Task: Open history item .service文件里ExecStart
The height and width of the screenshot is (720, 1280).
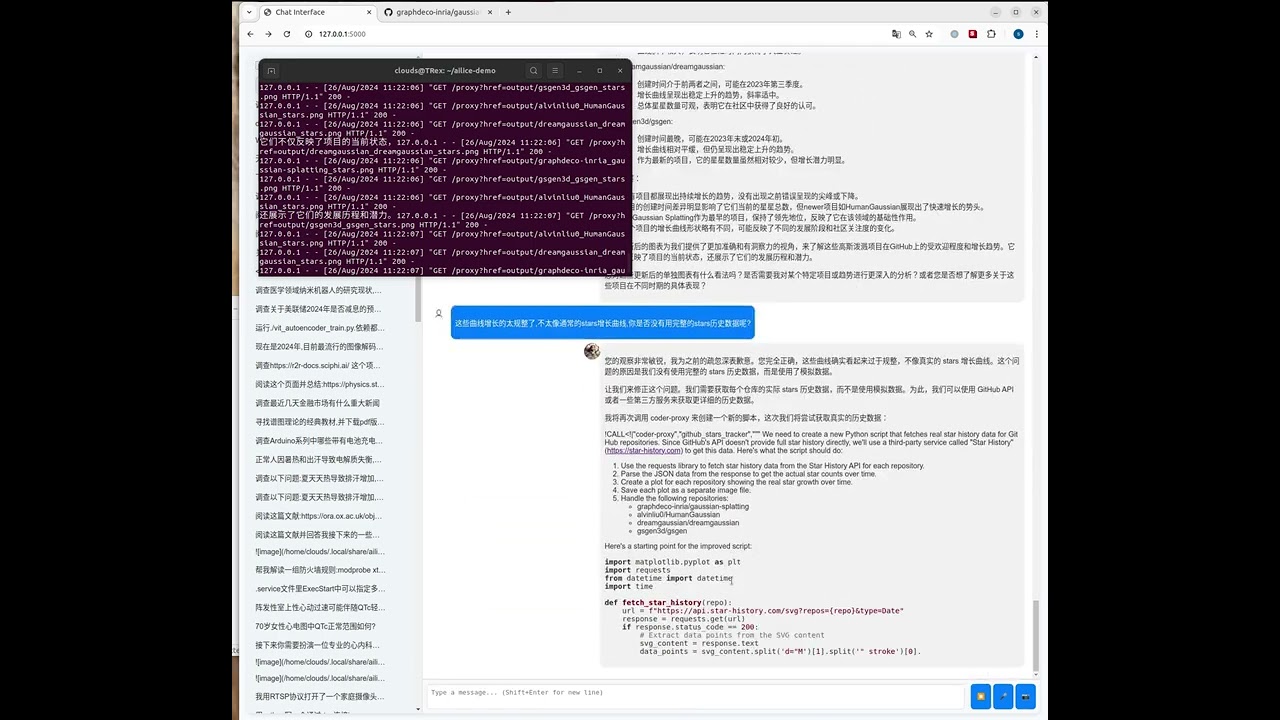Action: pyautogui.click(x=319, y=588)
